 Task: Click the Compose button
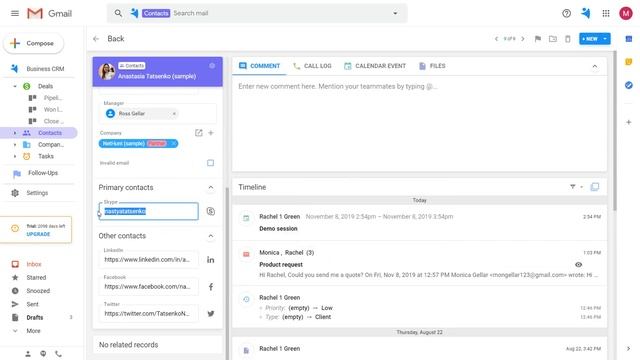tap(33, 43)
